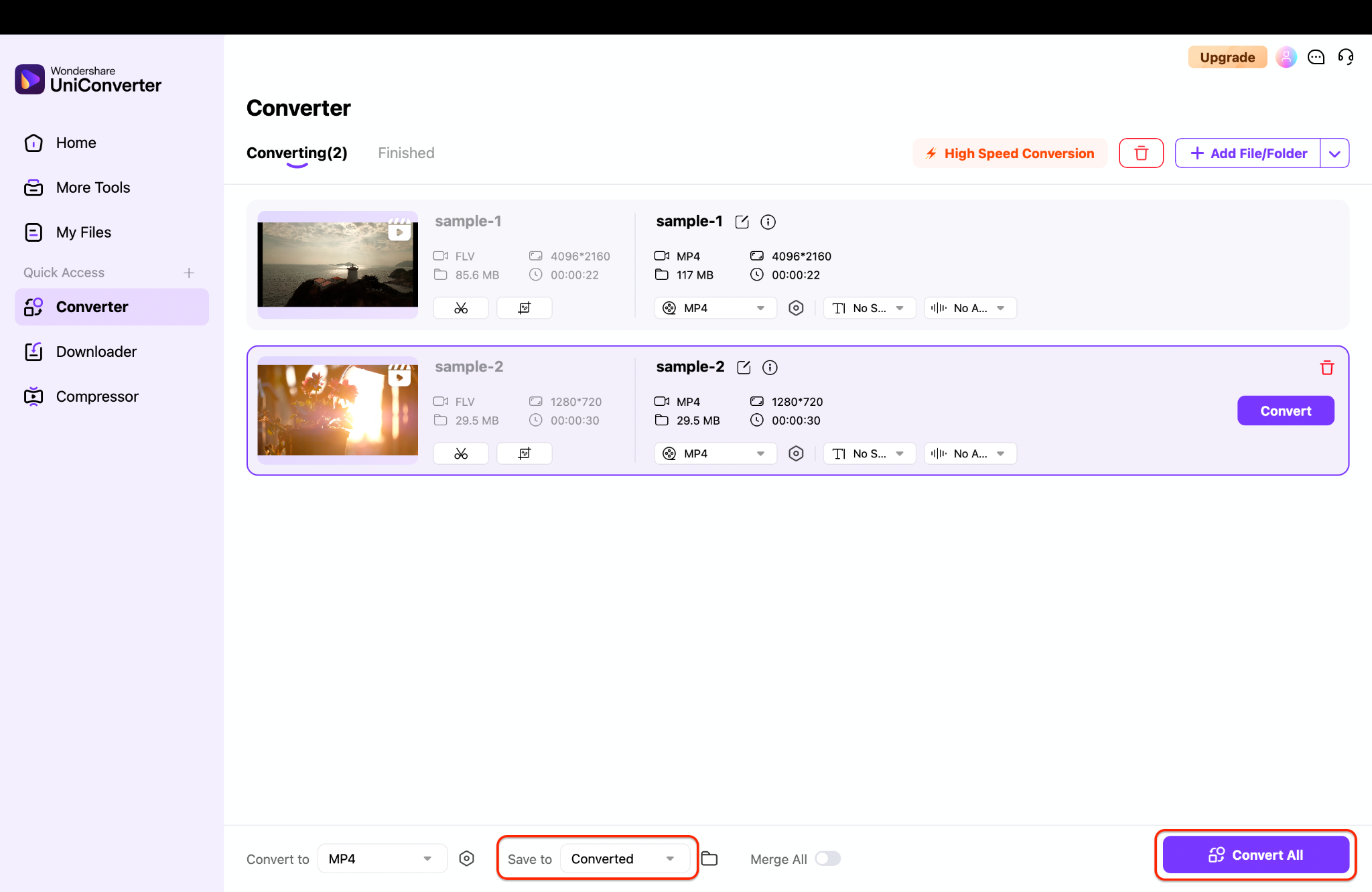The image size is (1372, 892).
Task: Click Convert on sample-2
Action: click(x=1285, y=411)
